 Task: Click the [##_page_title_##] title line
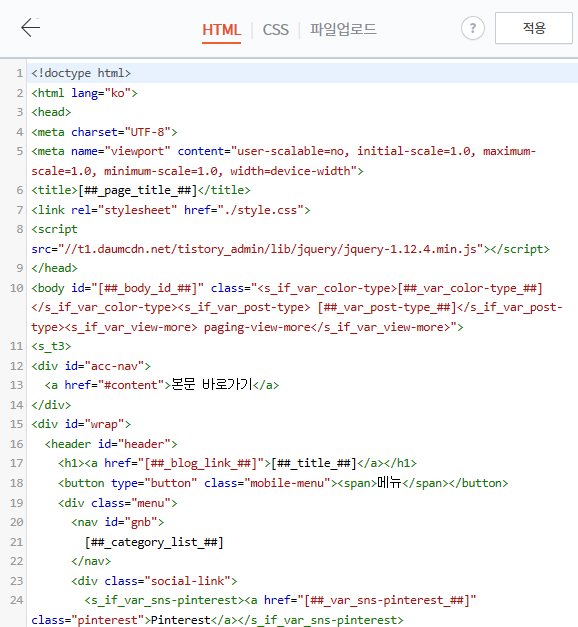pos(141,190)
